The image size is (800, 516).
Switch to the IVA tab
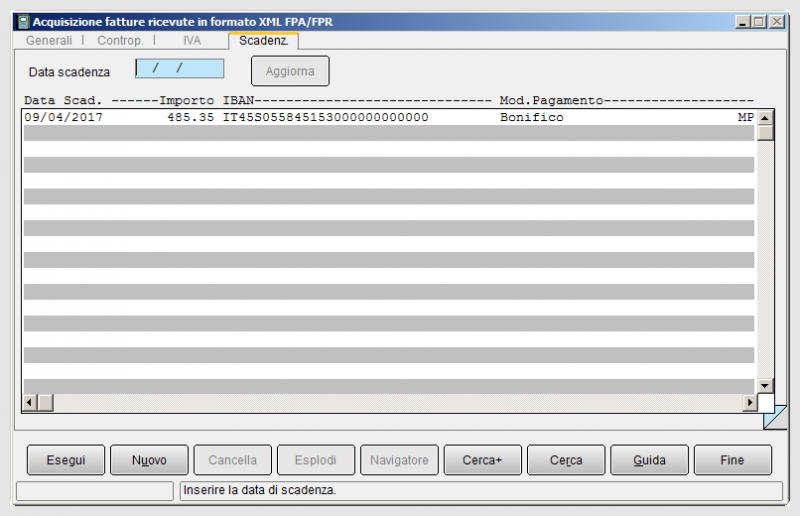pyautogui.click(x=192, y=40)
